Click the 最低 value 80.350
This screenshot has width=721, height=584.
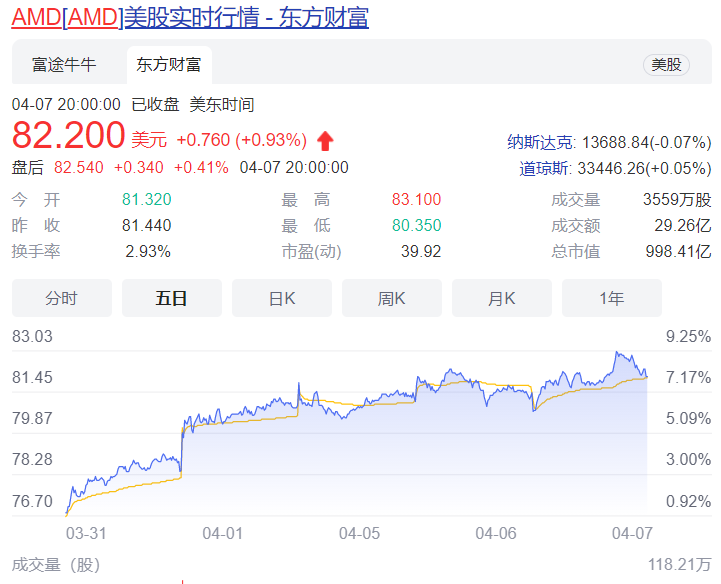click(x=416, y=225)
